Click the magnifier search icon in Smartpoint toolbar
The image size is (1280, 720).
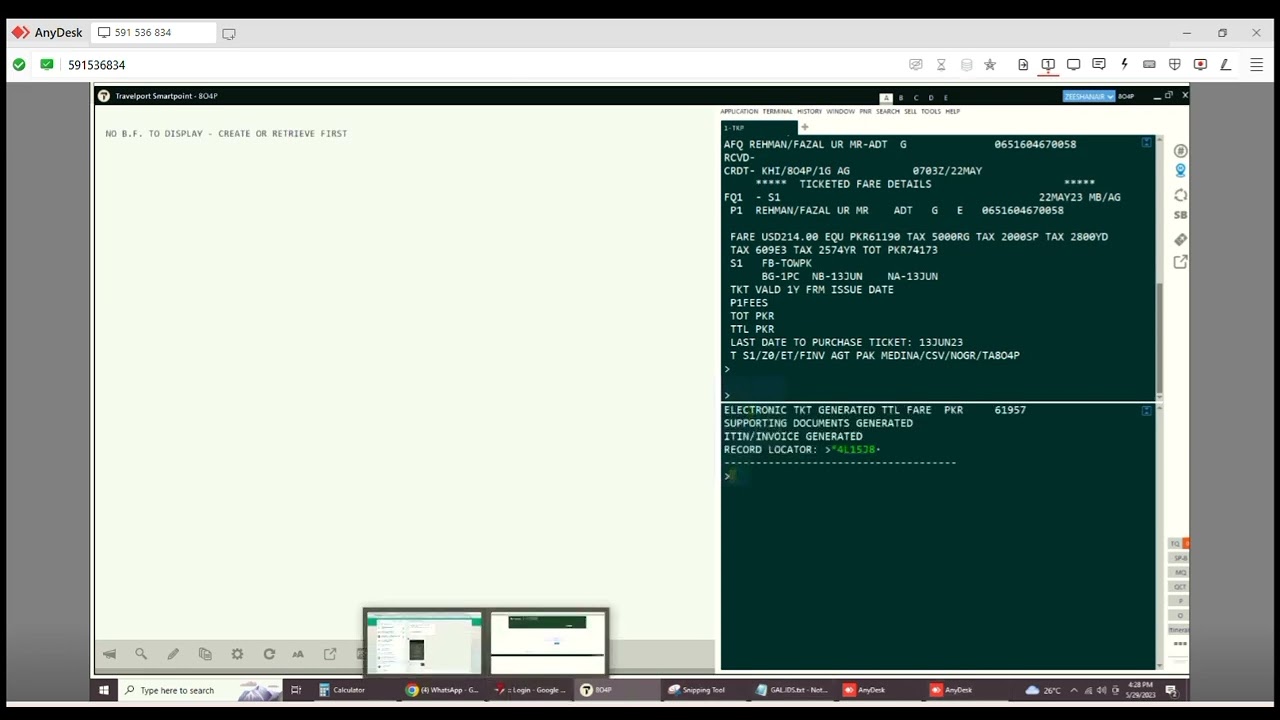click(141, 654)
